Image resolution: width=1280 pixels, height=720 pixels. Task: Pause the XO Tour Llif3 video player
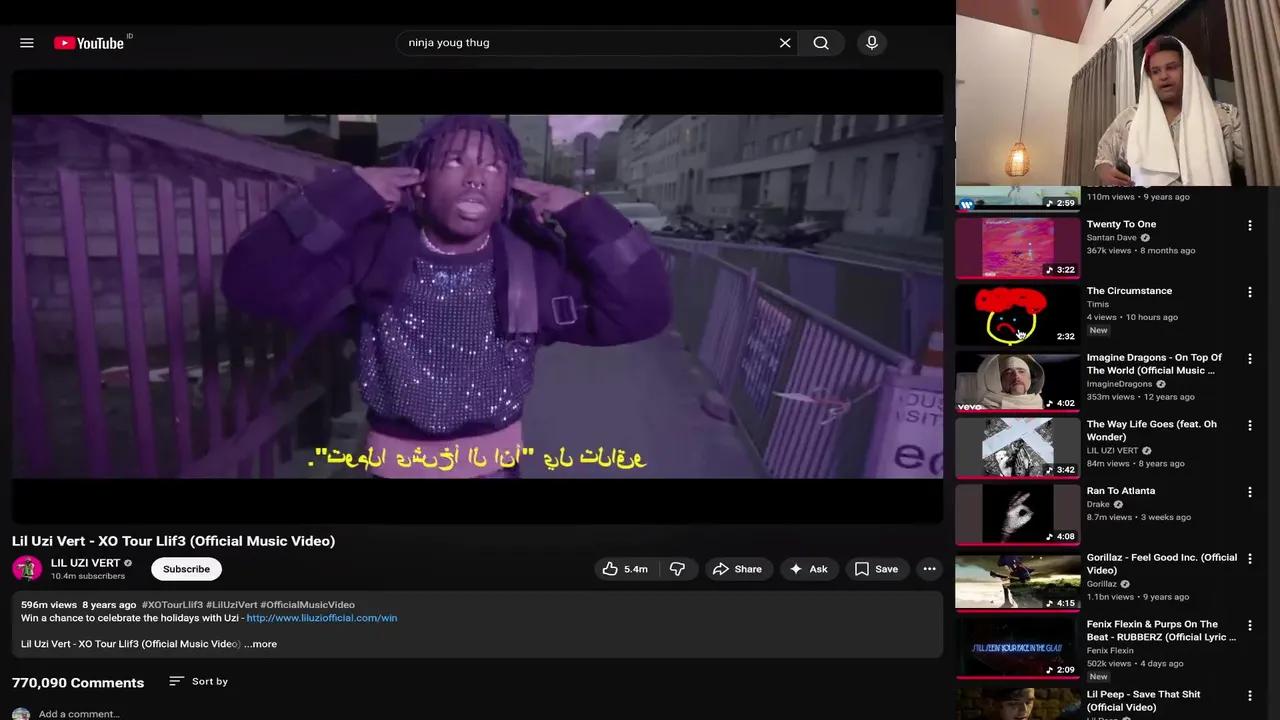pyautogui.click(x=477, y=296)
